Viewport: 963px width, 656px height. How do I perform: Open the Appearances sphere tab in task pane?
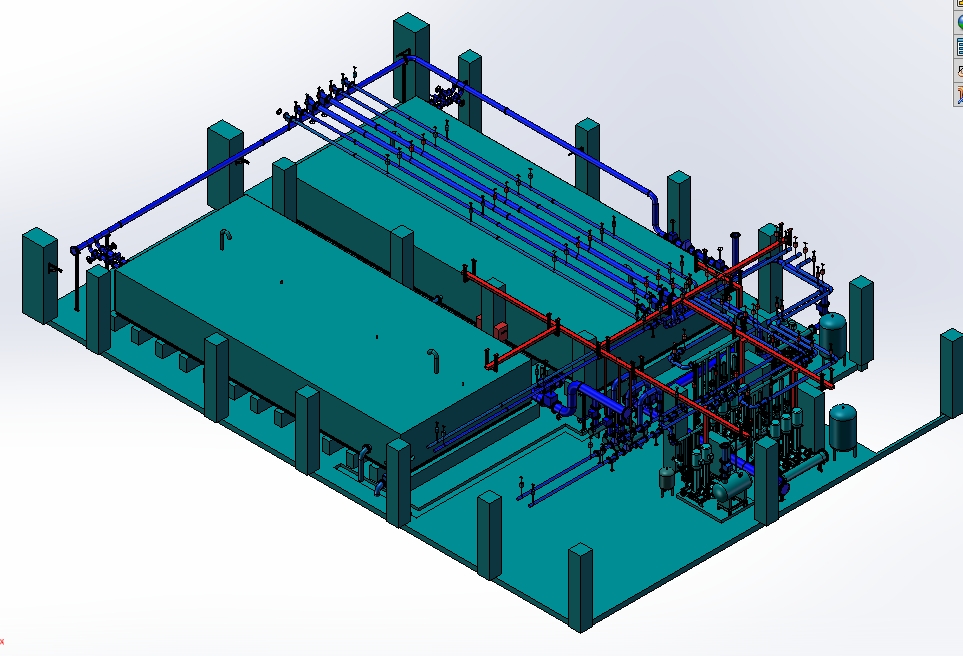click(x=959, y=22)
